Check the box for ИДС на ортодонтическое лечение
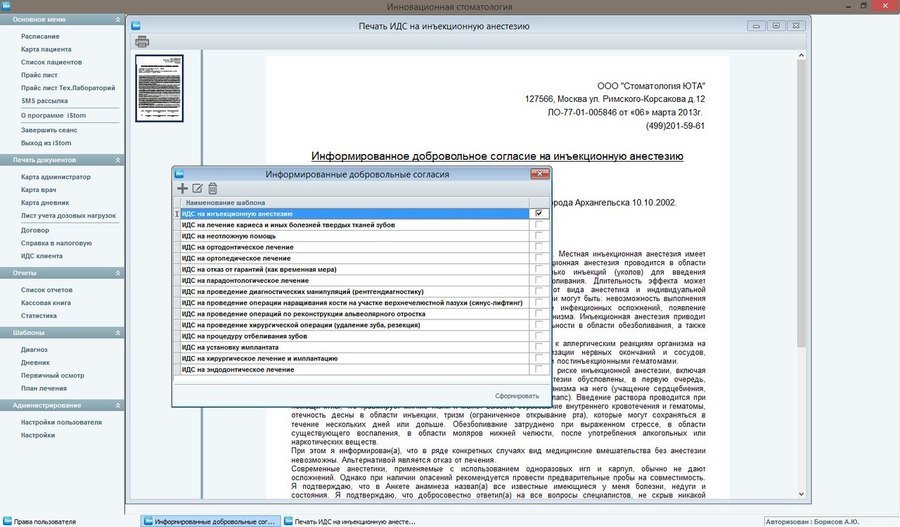This screenshot has width=900, height=527. 538,247
